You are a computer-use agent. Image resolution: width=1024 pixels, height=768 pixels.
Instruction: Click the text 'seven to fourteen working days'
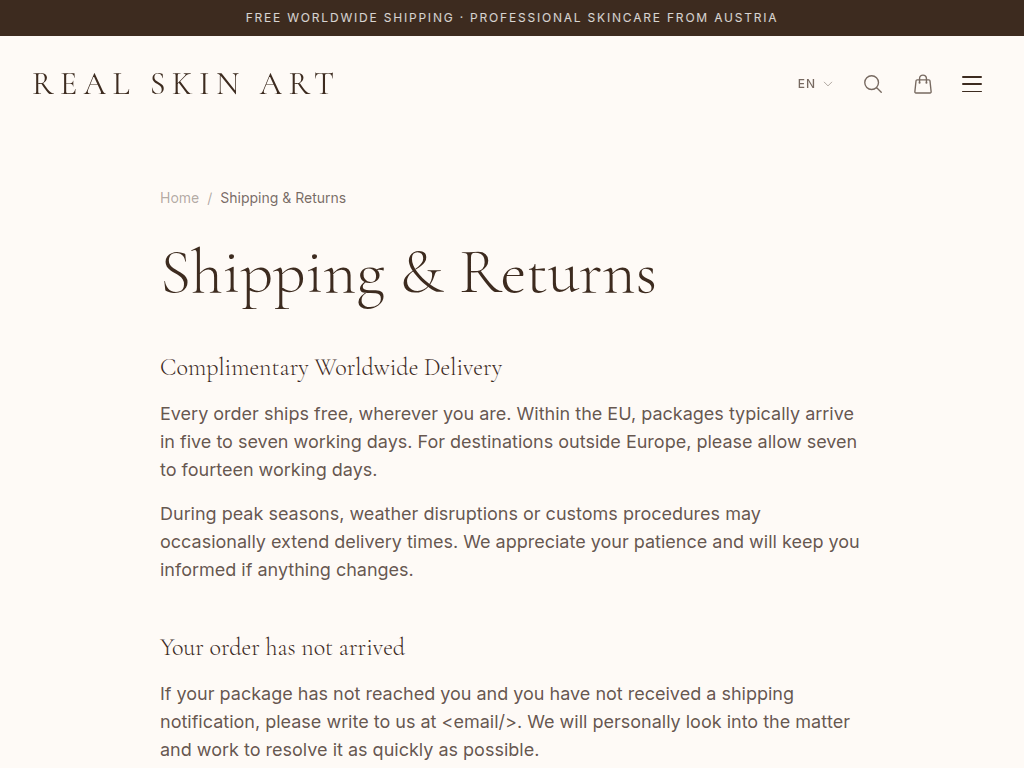(x=268, y=470)
